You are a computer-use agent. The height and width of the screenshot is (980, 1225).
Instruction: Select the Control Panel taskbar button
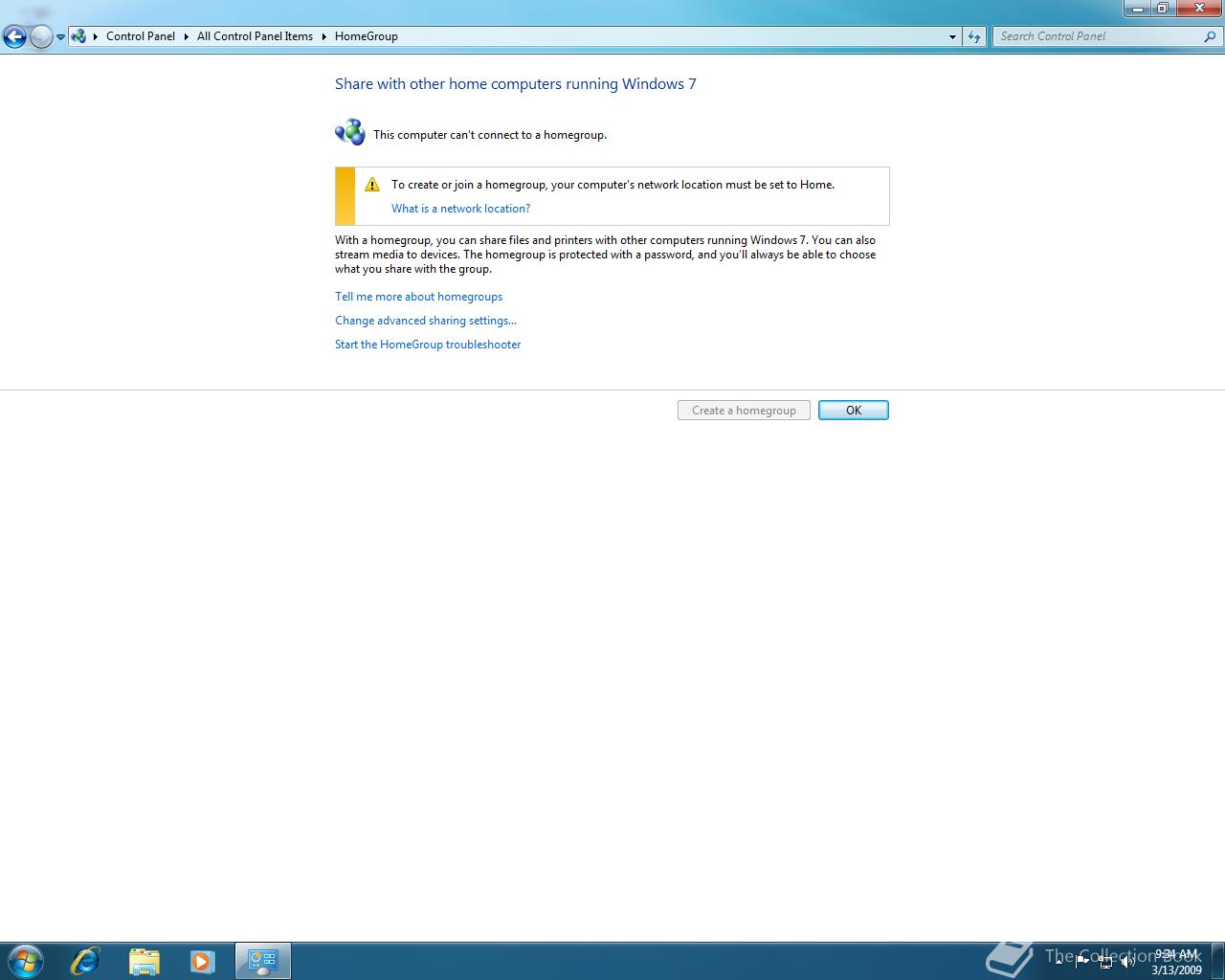tap(262, 961)
